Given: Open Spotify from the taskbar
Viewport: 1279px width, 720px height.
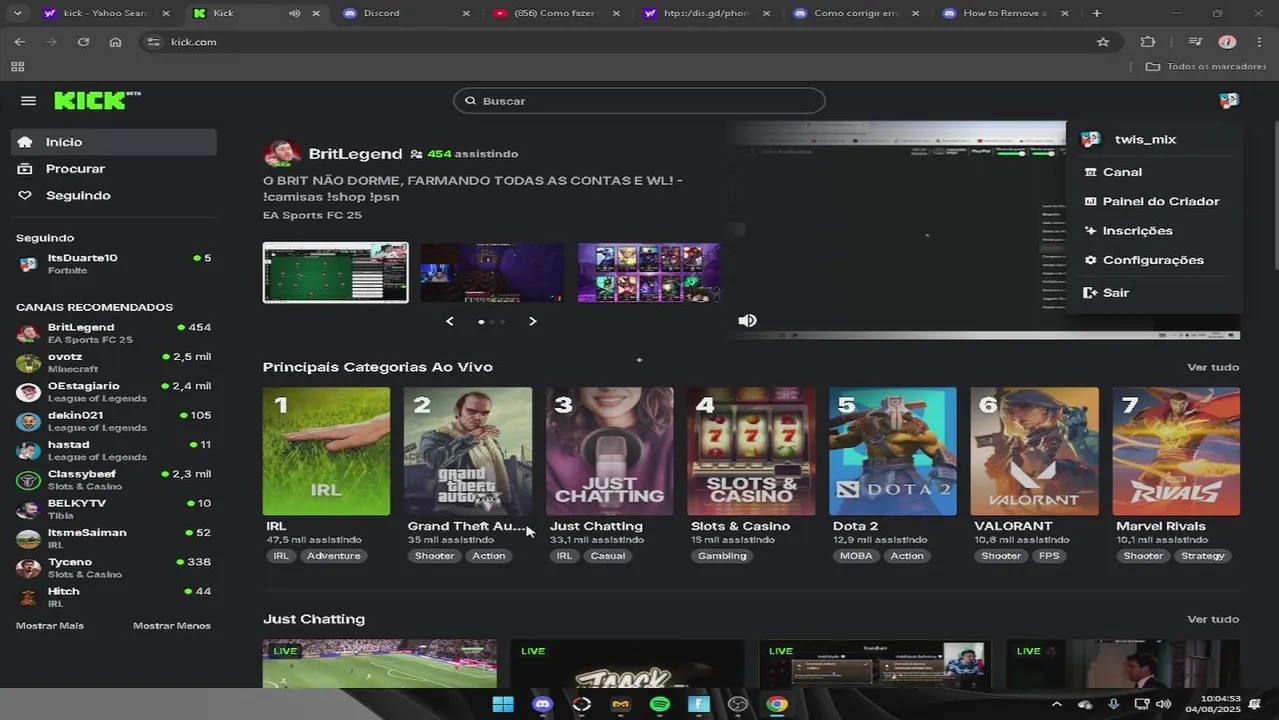Looking at the screenshot, I should click(x=660, y=704).
